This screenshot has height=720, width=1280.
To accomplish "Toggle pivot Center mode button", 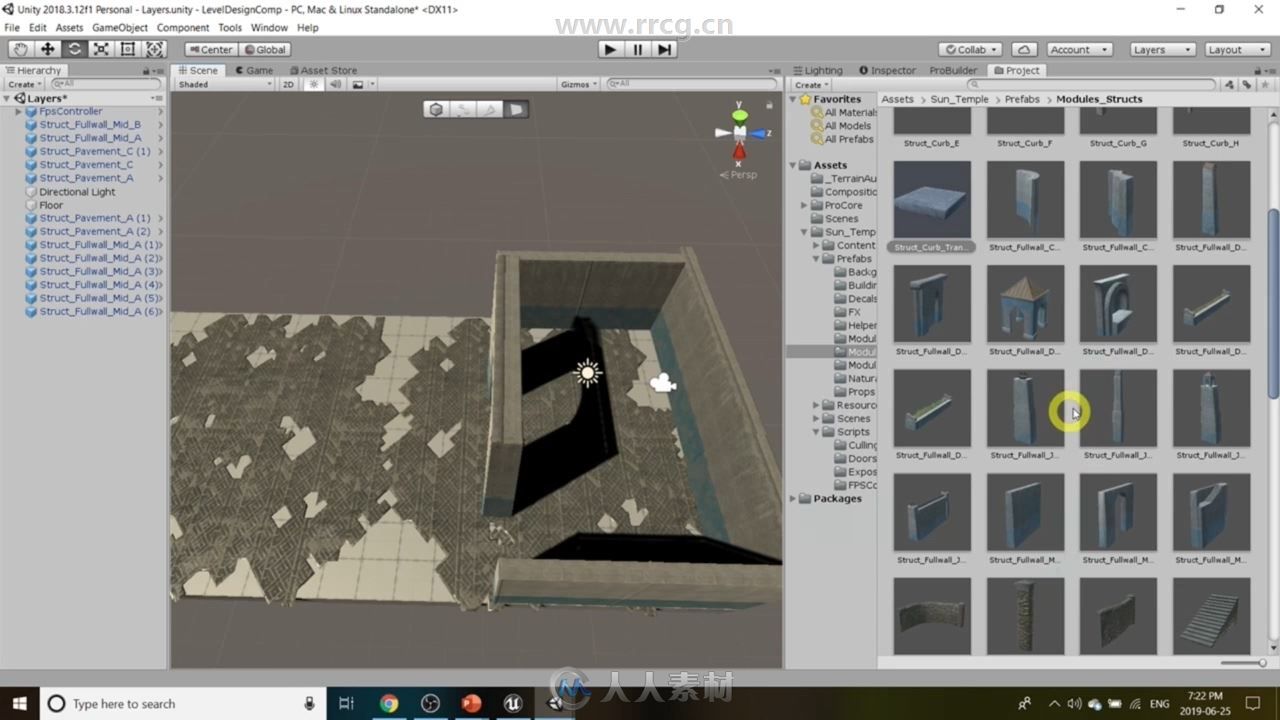I will click(x=210, y=49).
